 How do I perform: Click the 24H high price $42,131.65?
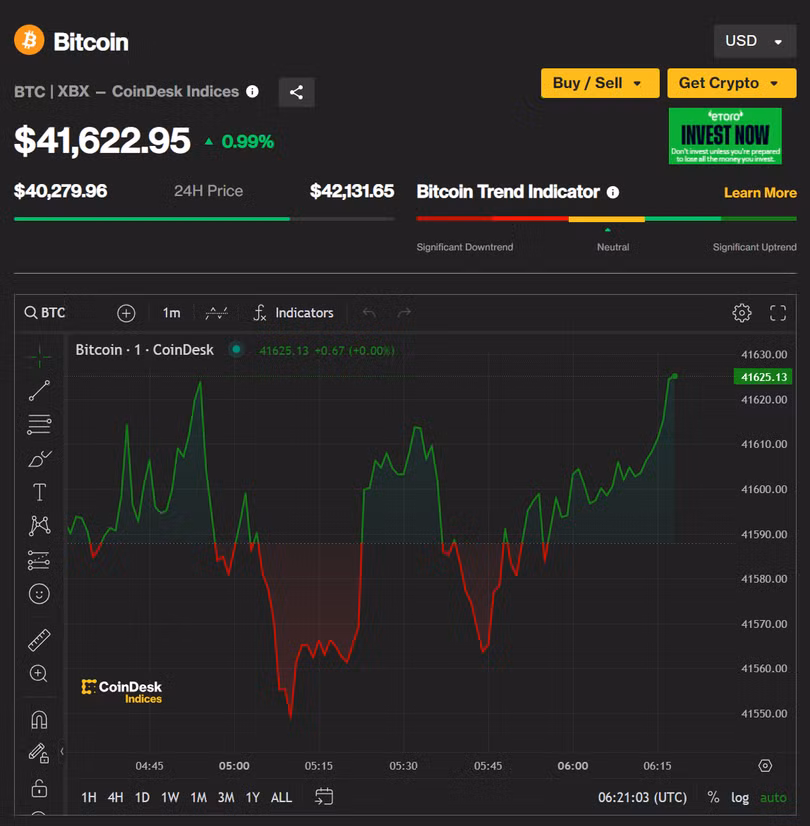352,191
